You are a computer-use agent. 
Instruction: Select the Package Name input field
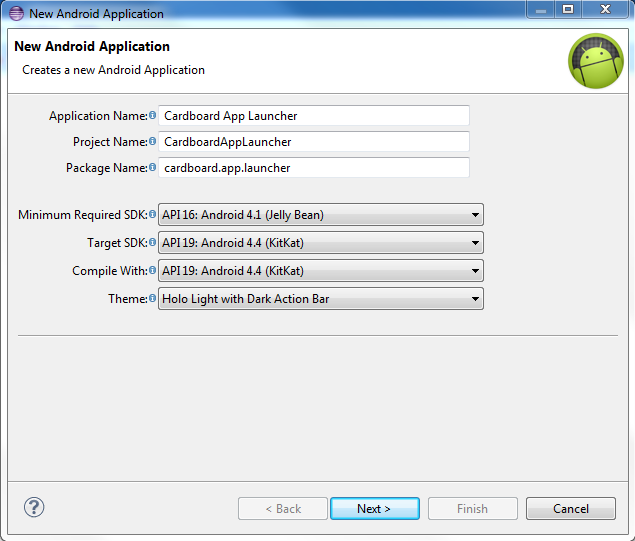314,168
